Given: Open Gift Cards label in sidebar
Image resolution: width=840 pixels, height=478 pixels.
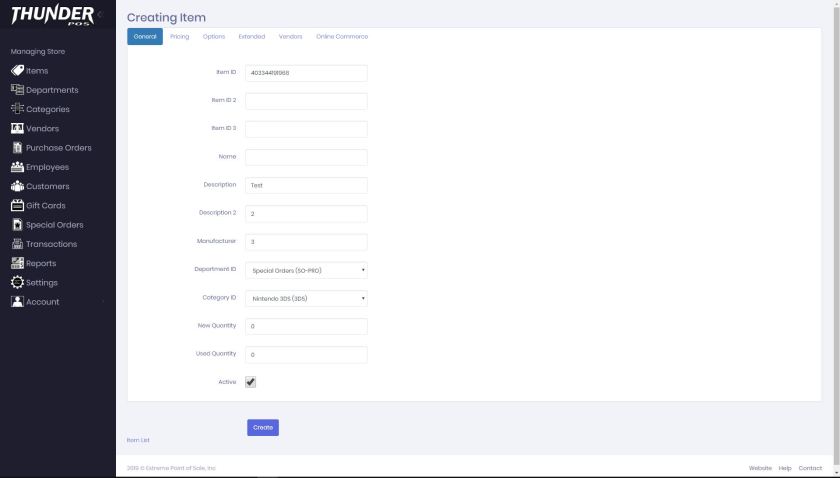Looking at the screenshot, I should (46, 206).
